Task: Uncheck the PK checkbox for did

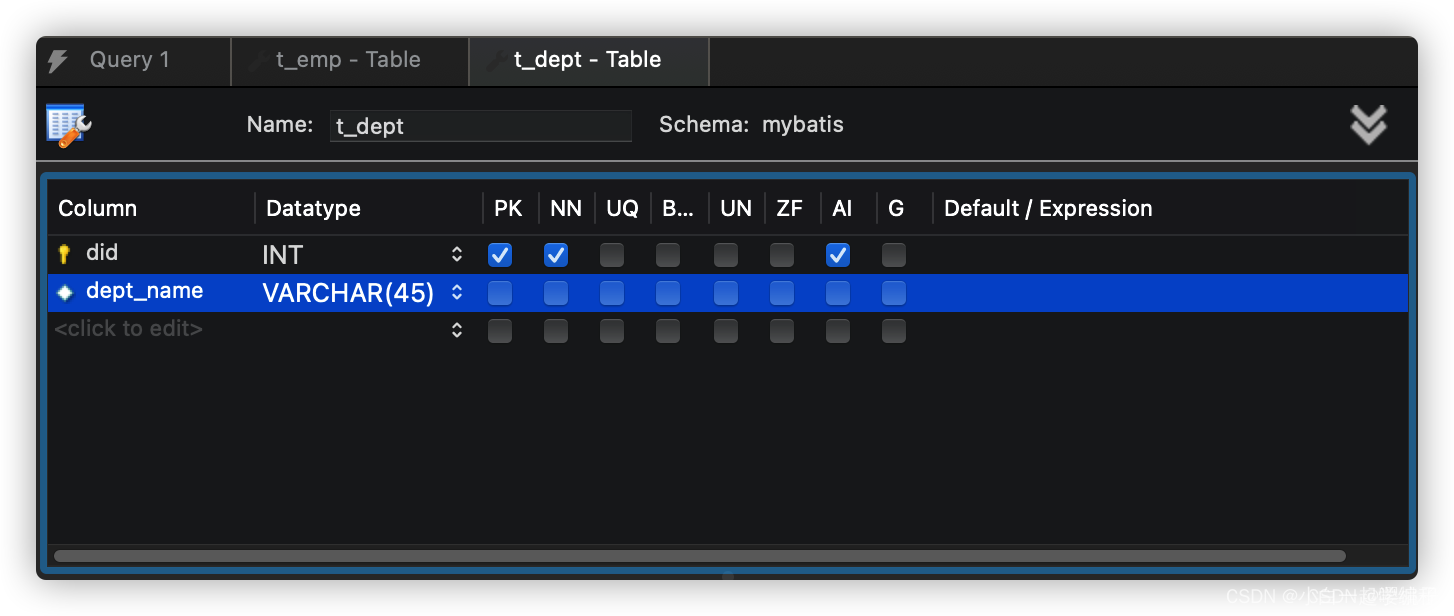Action: click(x=500, y=255)
